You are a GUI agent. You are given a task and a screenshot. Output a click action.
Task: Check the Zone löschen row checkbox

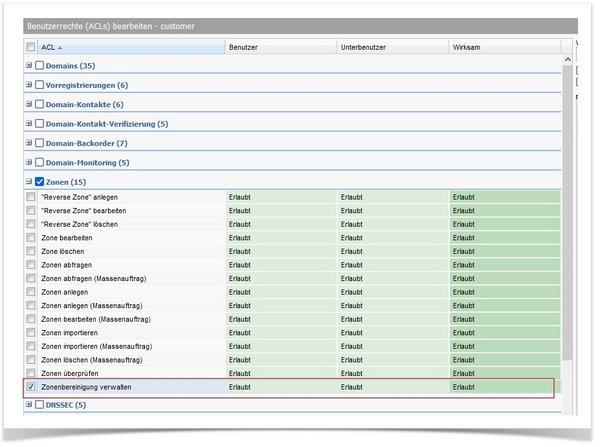coord(31,251)
